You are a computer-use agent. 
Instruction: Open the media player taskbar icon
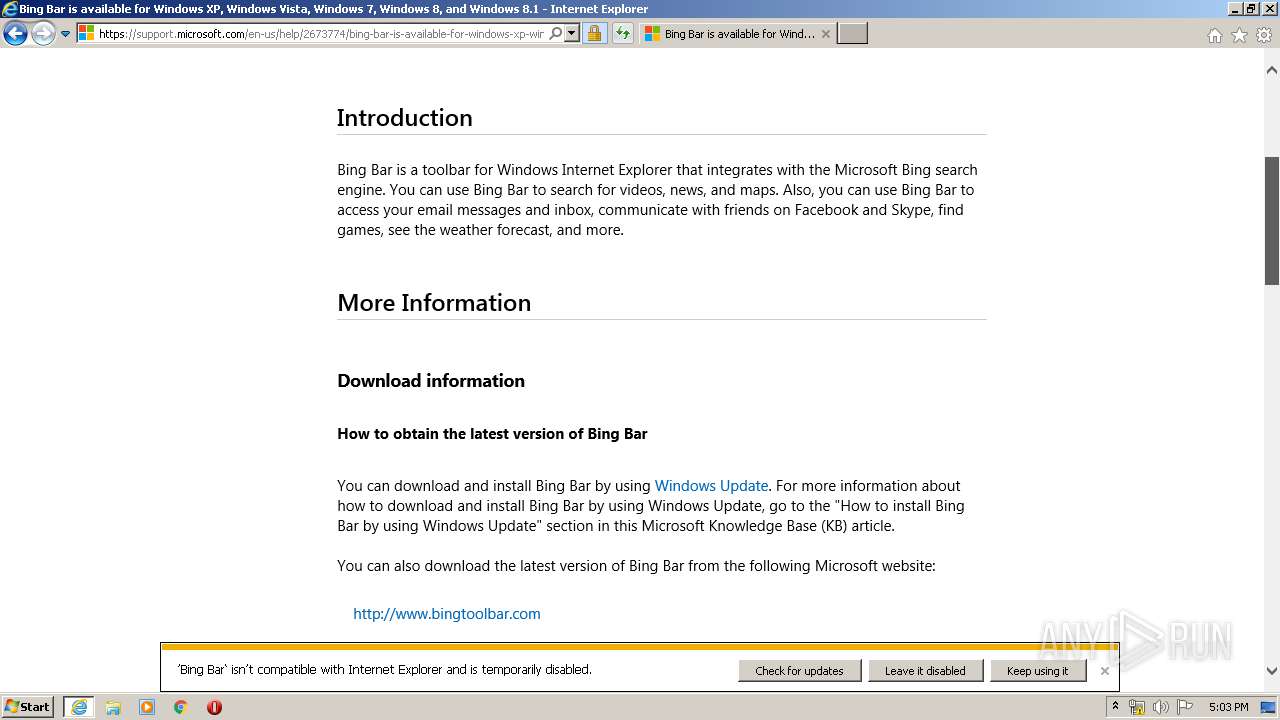coord(147,707)
